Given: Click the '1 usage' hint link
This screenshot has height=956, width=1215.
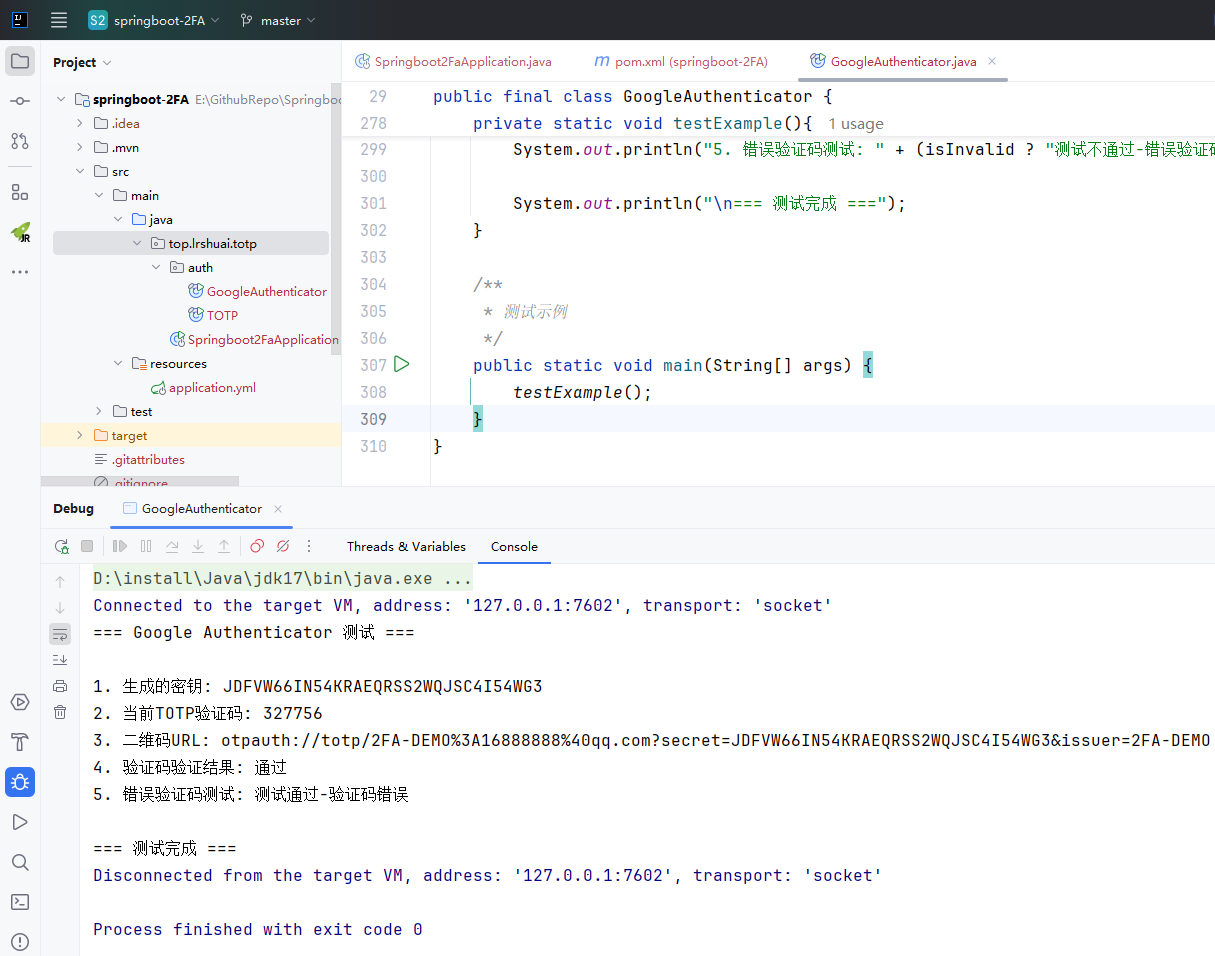Looking at the screenshot, I should click(x=855, y=124).
